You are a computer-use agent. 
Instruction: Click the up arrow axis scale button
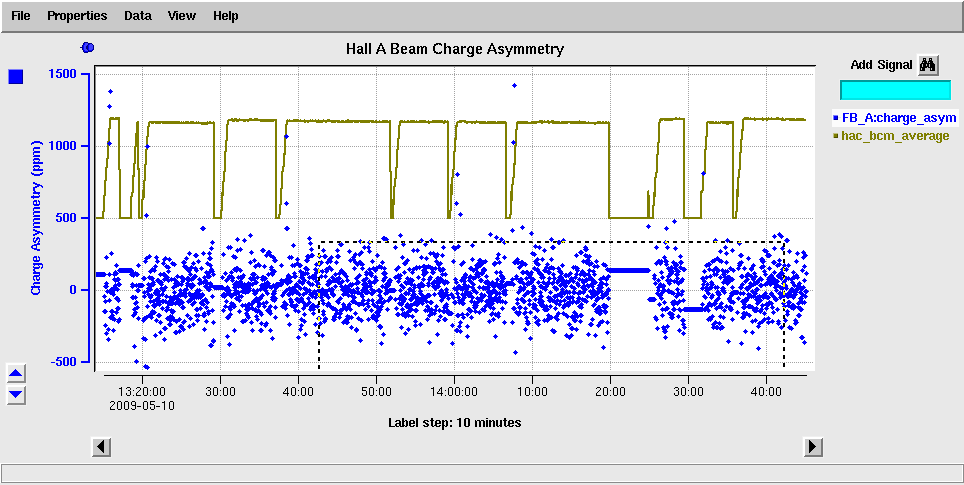pyautogui.click(x=16, y=373)
